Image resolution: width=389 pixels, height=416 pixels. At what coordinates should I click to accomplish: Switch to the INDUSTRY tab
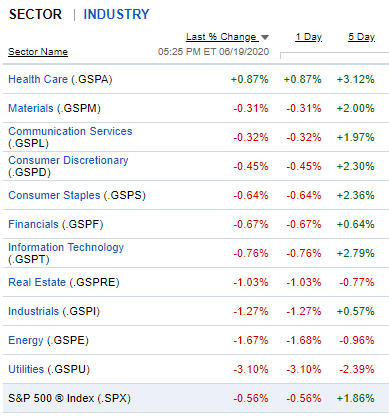(116, 14)
